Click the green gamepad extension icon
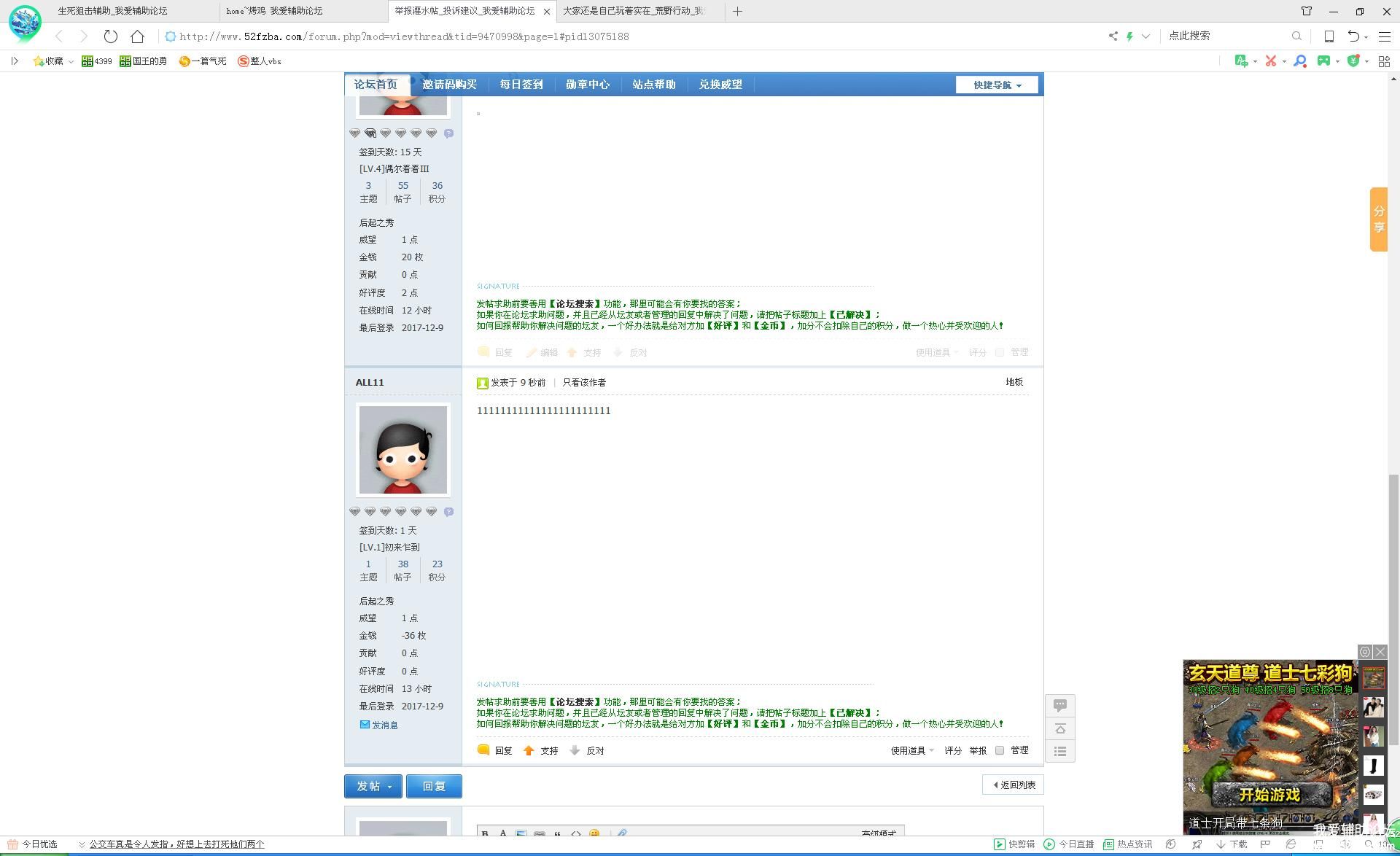The width and height of the screenshot is (1400, 856). (1323, 61)
